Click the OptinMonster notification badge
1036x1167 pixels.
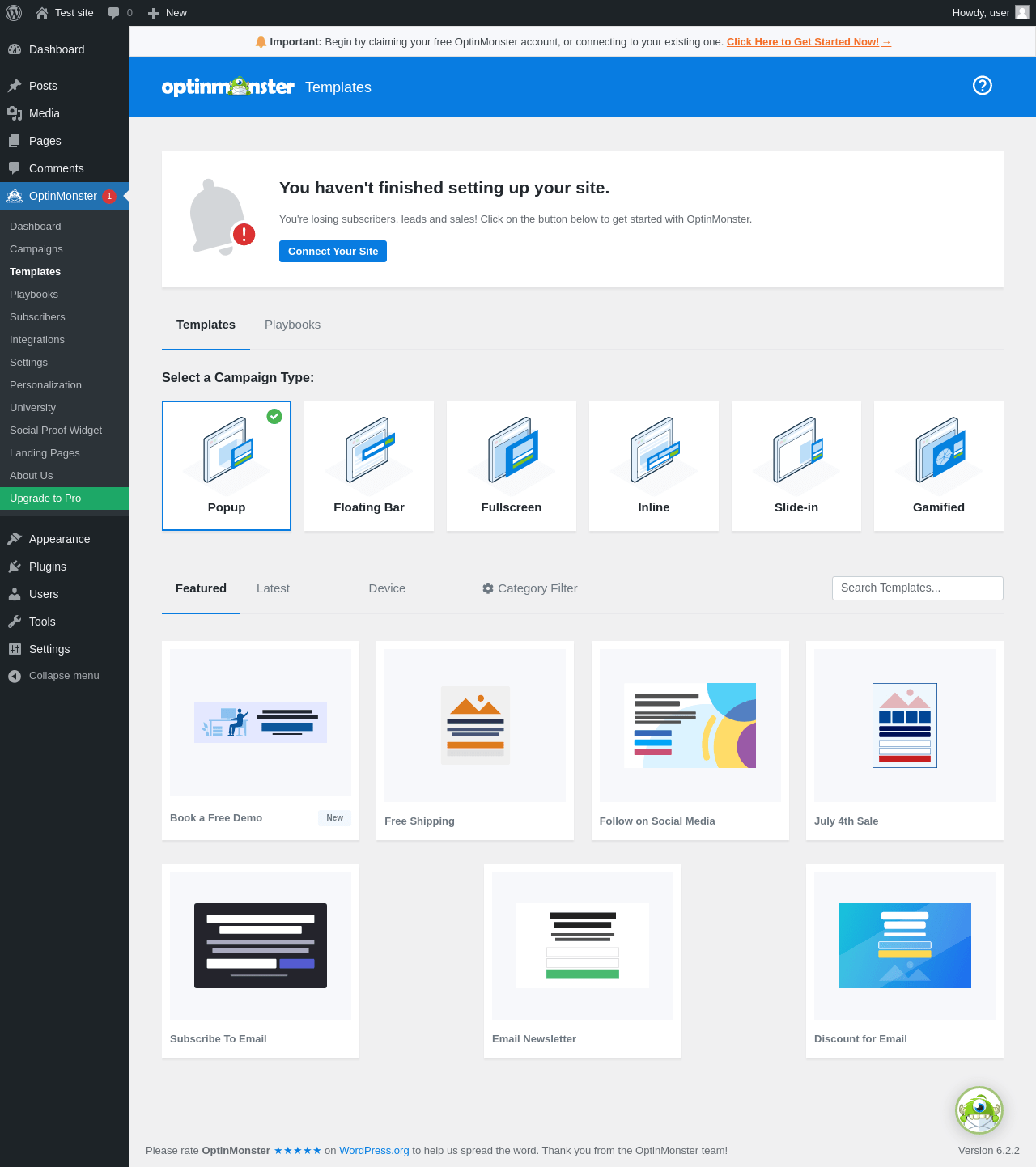[x=109, y=196]
